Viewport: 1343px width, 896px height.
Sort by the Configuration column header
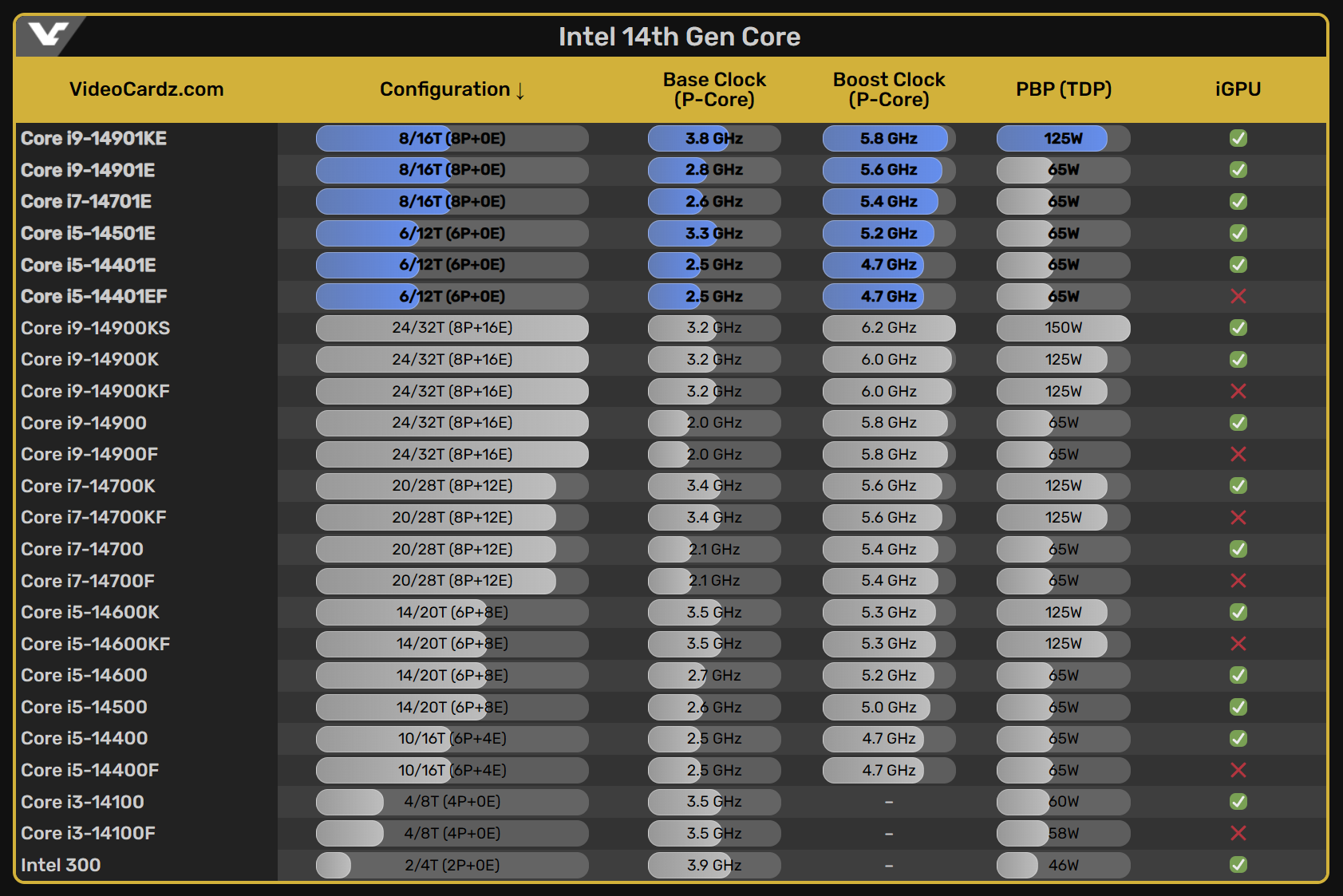[x=452, y=89]
